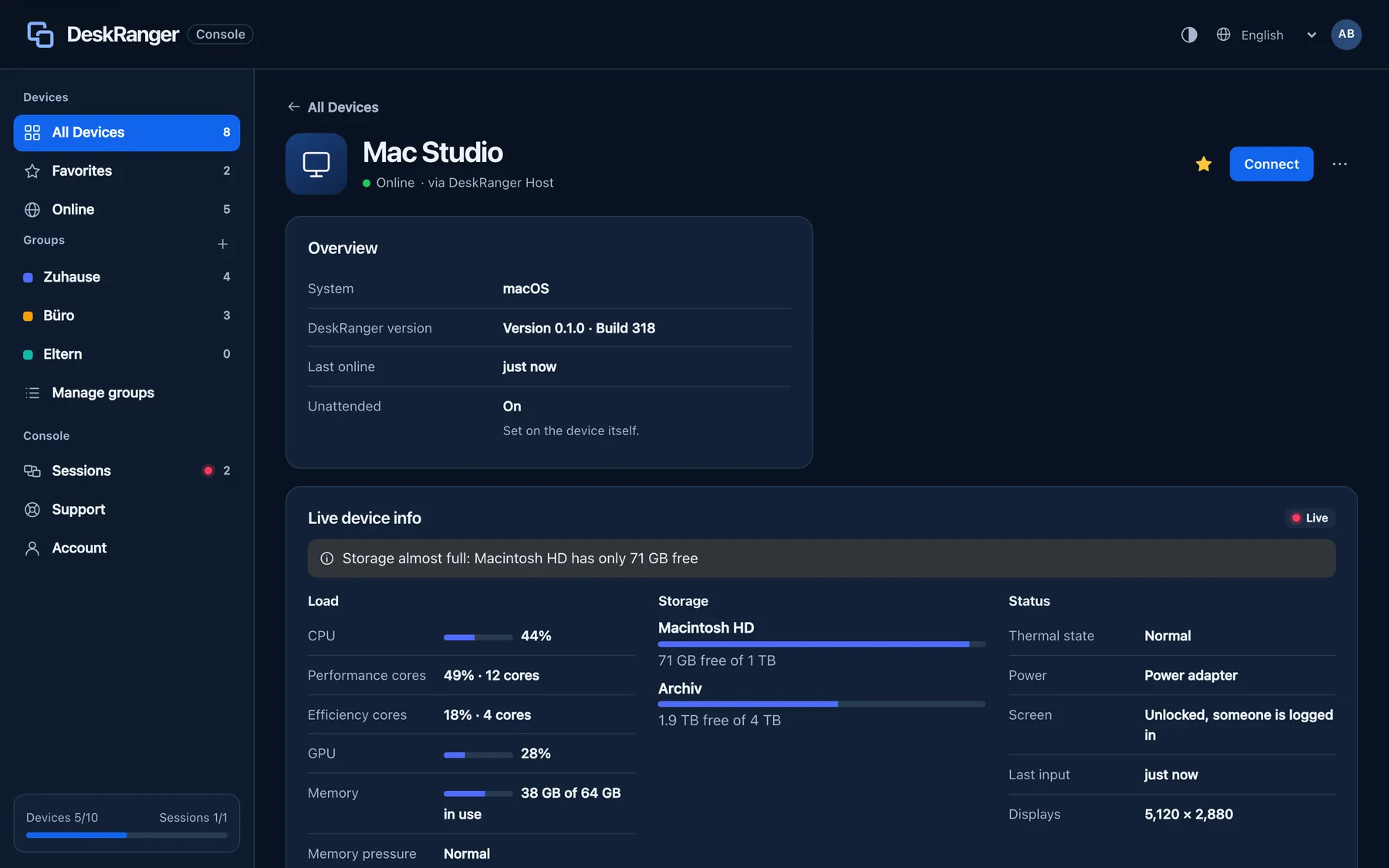Click the DeskRanger logo icon

[x=40, y=35]
